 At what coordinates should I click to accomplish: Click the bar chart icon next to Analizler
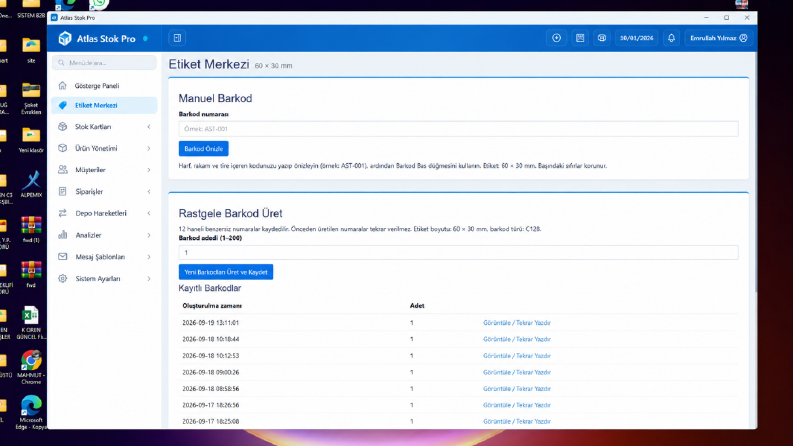(x=62, y=235)
